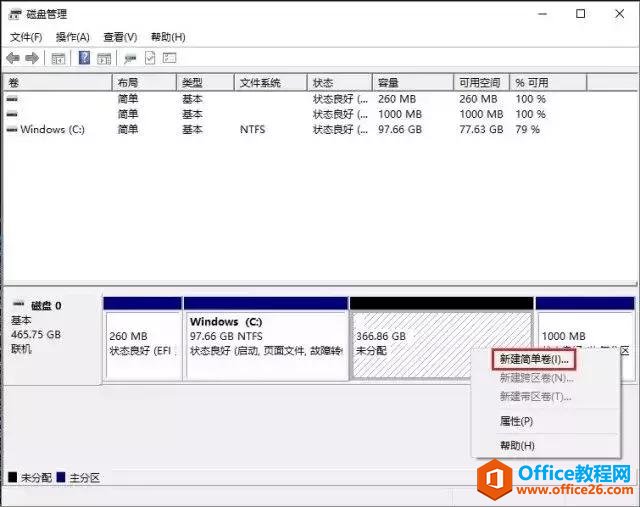Viewport: 640px width, 507px height.
Task: Click the disk list settings toolbar icon
Action: coord(169,58)
